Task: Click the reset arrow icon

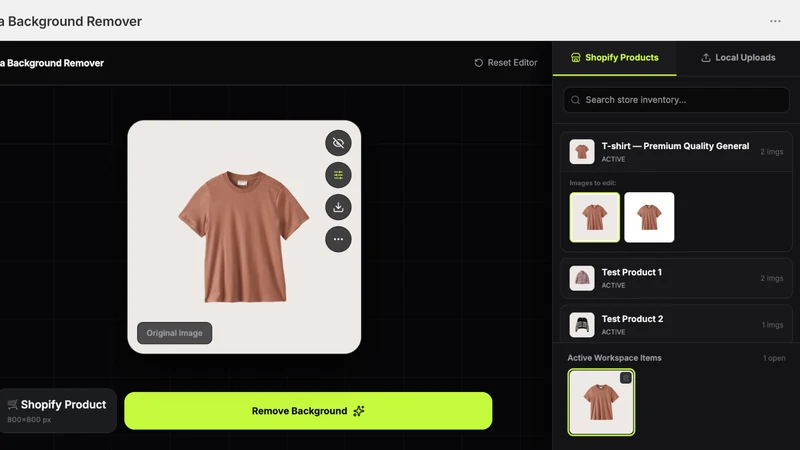Action: point(479,63)
